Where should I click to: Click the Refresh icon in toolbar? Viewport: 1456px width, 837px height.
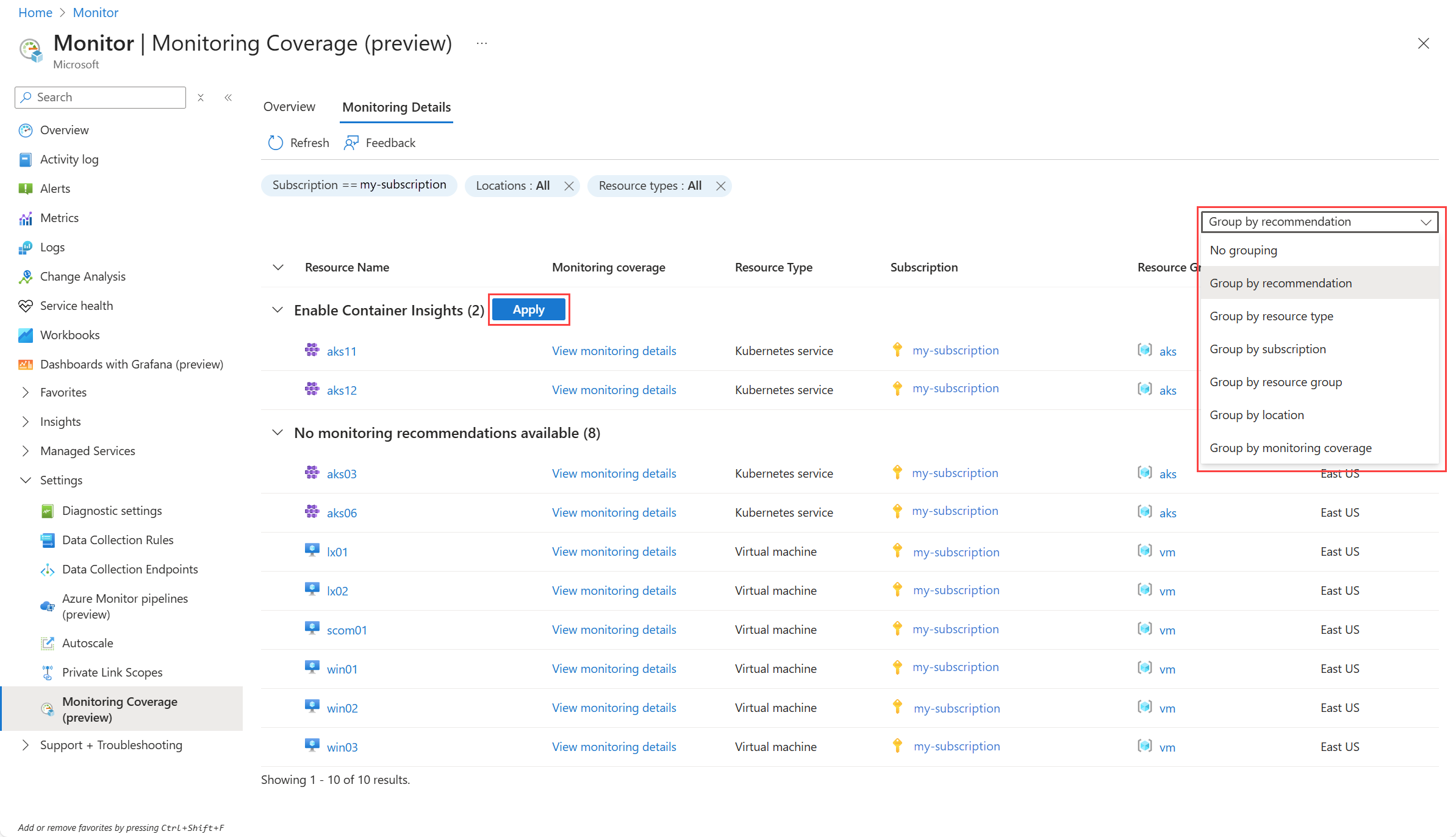coord(276,143)
